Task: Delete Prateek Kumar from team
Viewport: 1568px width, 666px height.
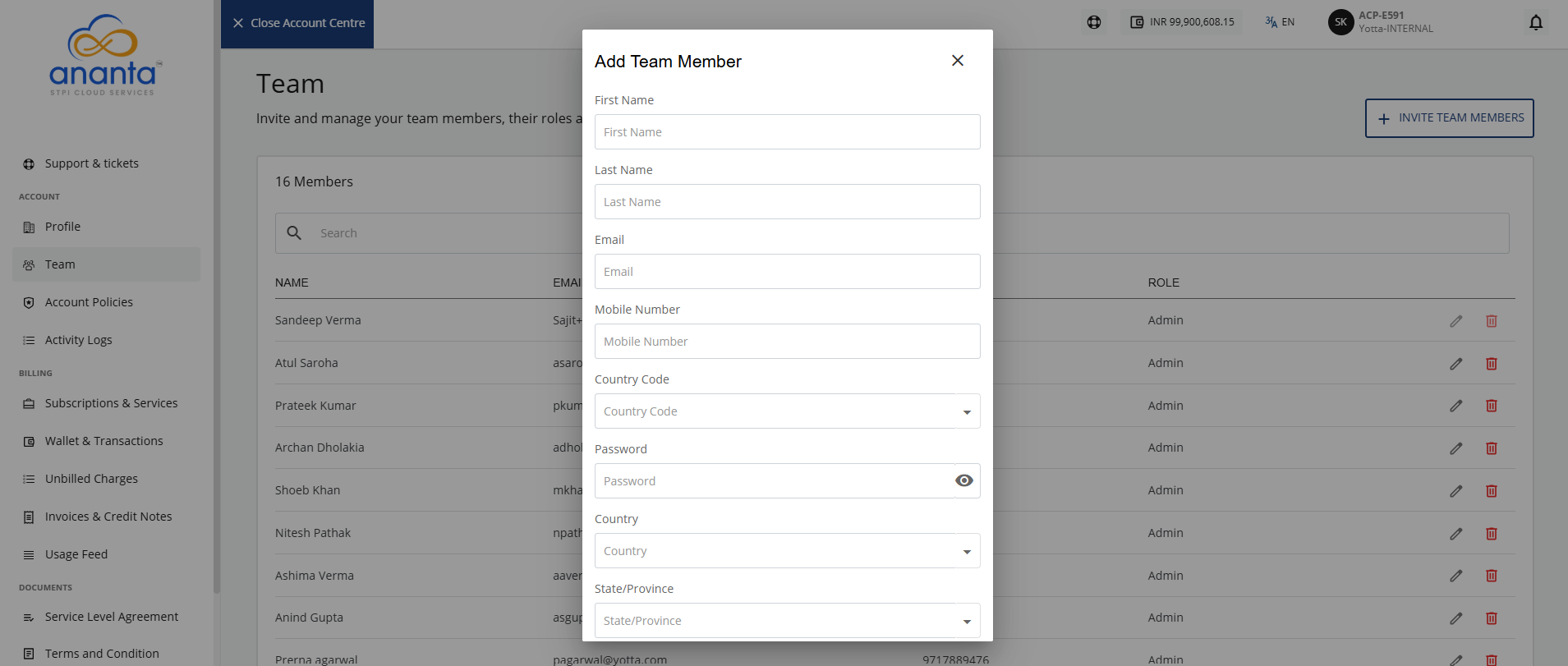Action: coord(1492,406)
